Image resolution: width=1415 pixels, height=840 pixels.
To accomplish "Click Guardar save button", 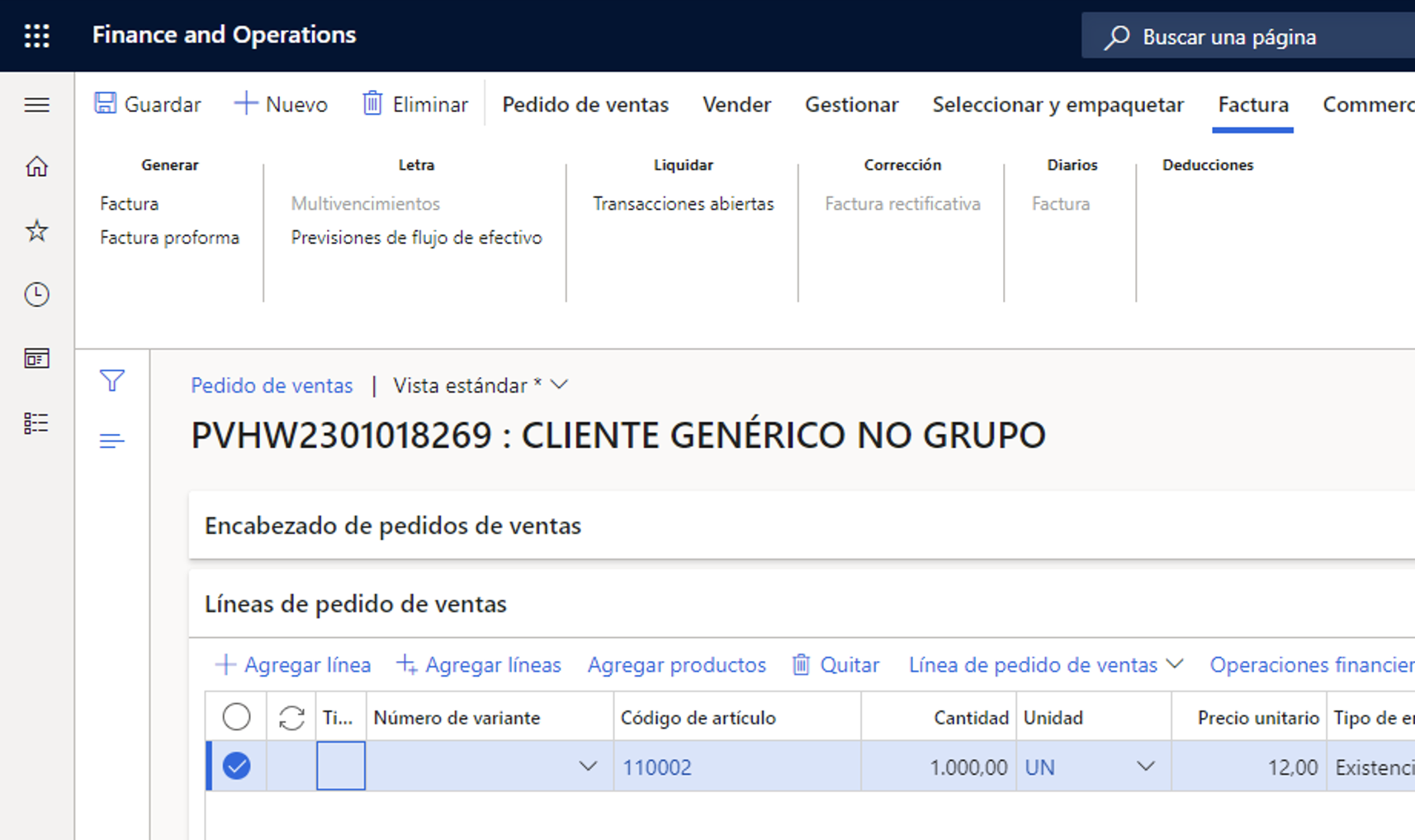I will 148,104.
